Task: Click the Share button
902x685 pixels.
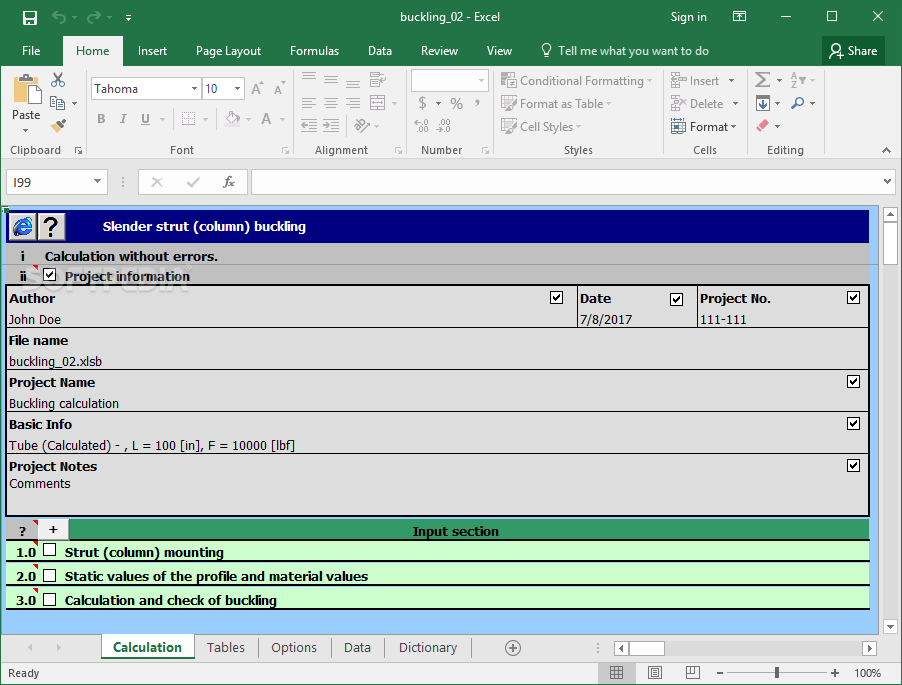Action: (853, 51)
